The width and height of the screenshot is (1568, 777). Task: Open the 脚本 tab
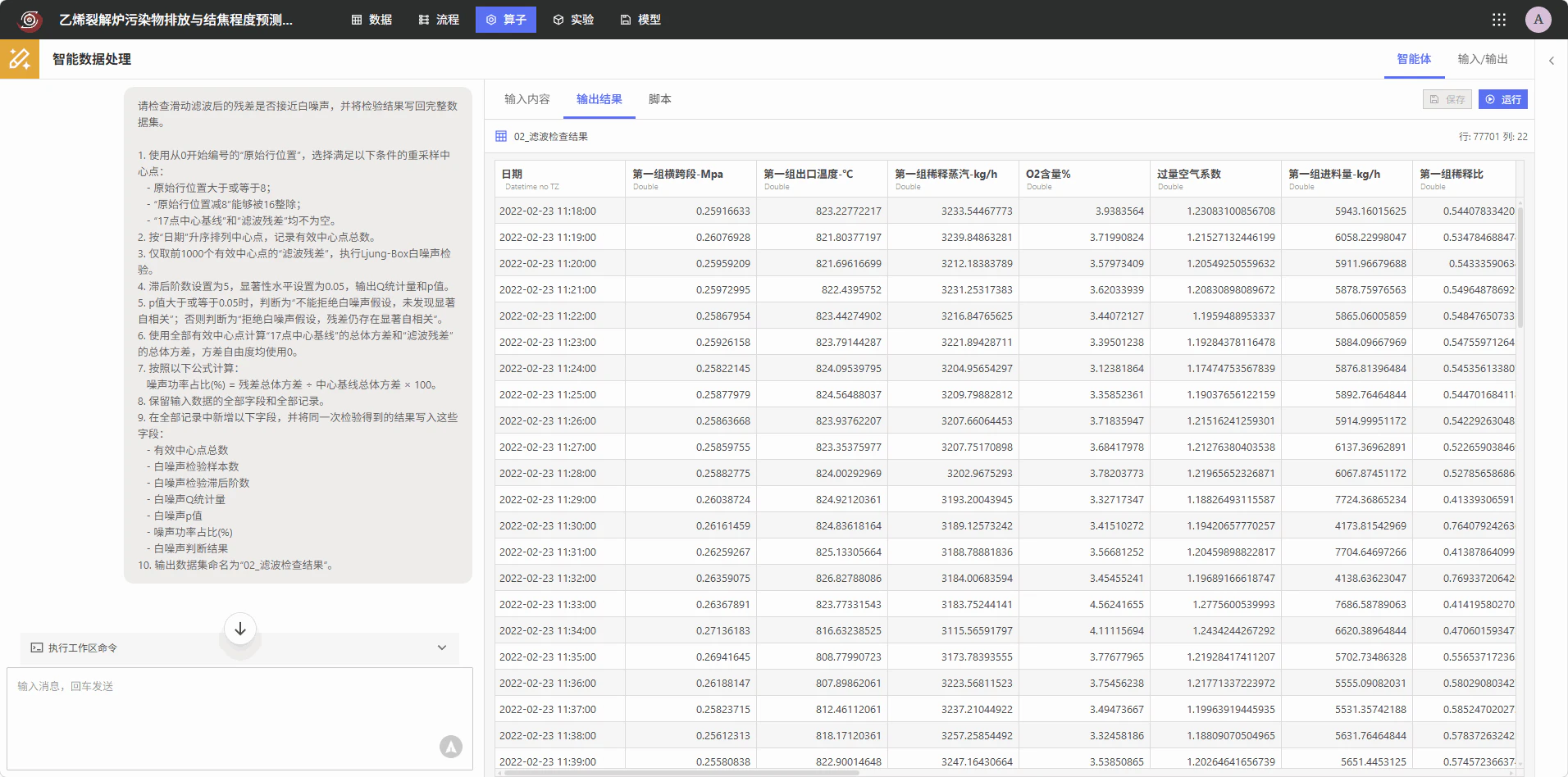point(660,99)
